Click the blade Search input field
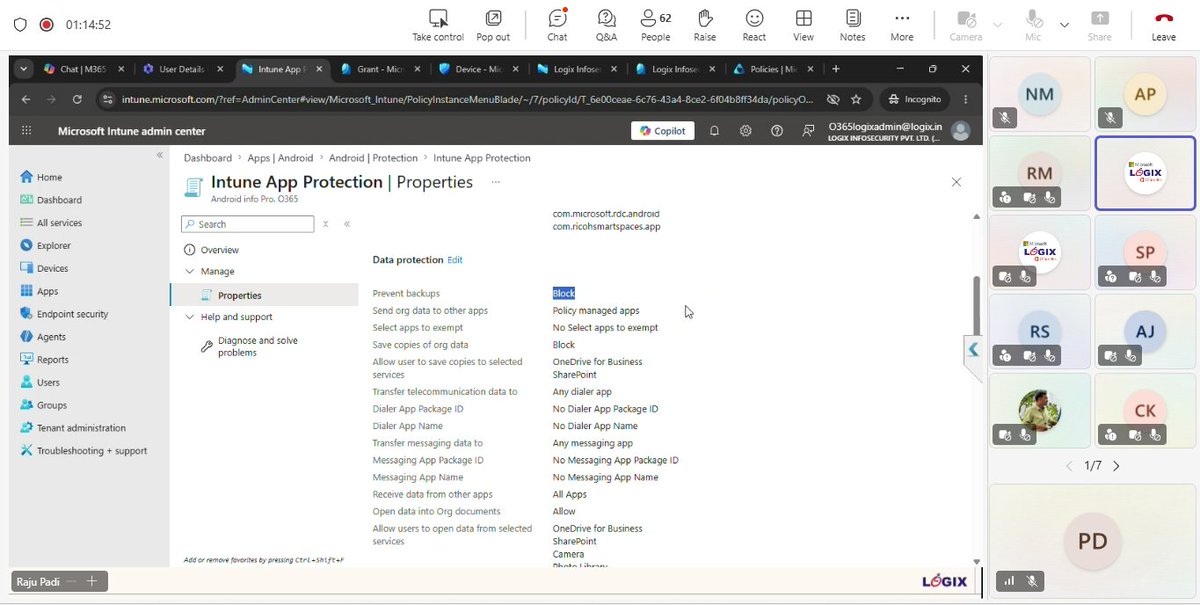Screen dimensions: 1200x605 (248, 224)
